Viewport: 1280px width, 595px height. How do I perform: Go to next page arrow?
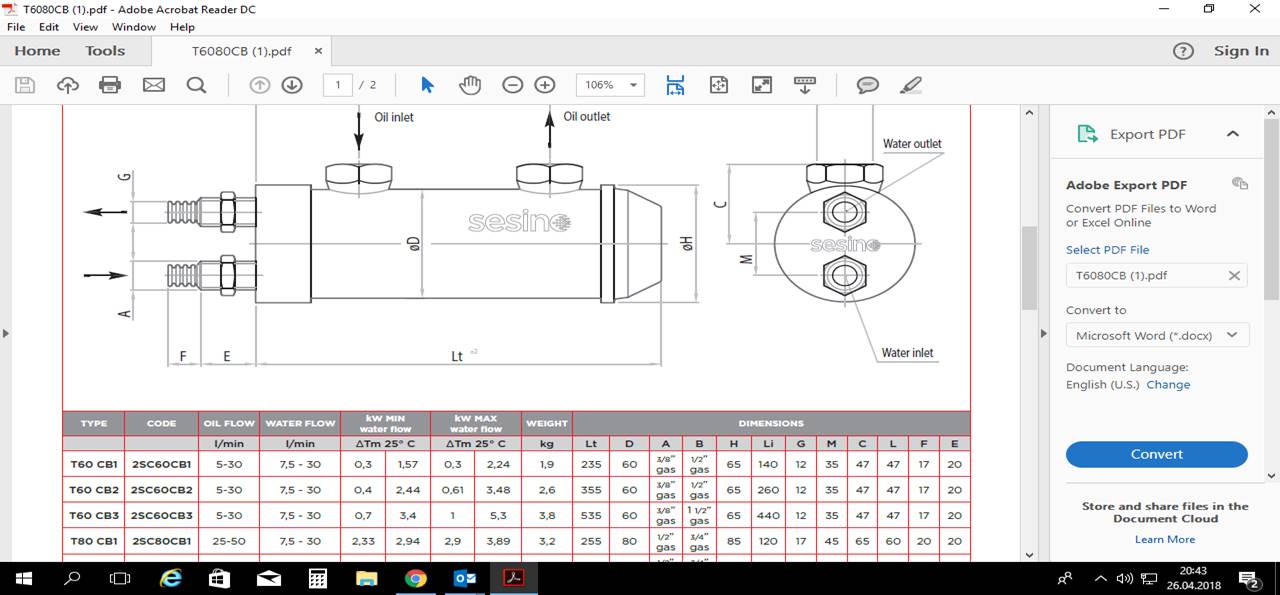click(x=292, y=85)
